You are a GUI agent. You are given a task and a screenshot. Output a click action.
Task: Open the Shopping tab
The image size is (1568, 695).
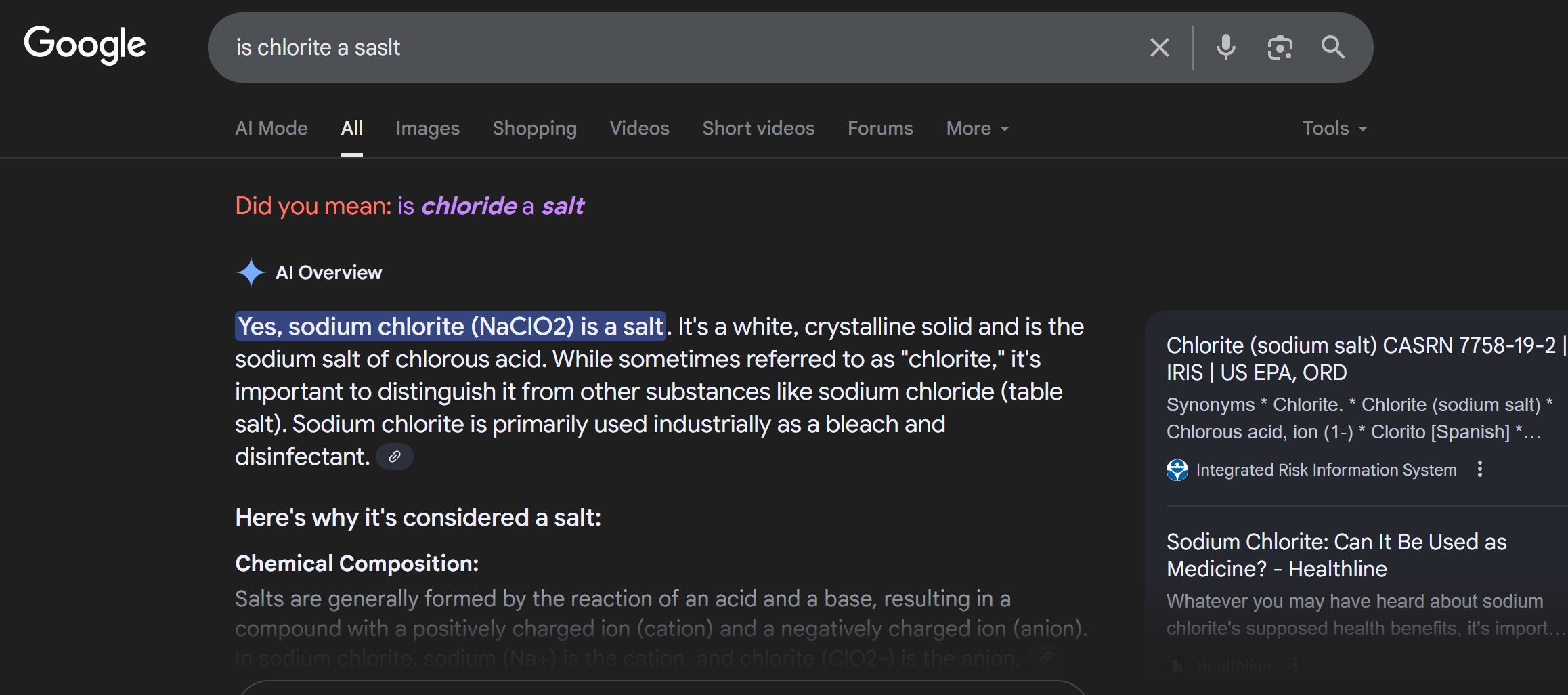point(534,128)
